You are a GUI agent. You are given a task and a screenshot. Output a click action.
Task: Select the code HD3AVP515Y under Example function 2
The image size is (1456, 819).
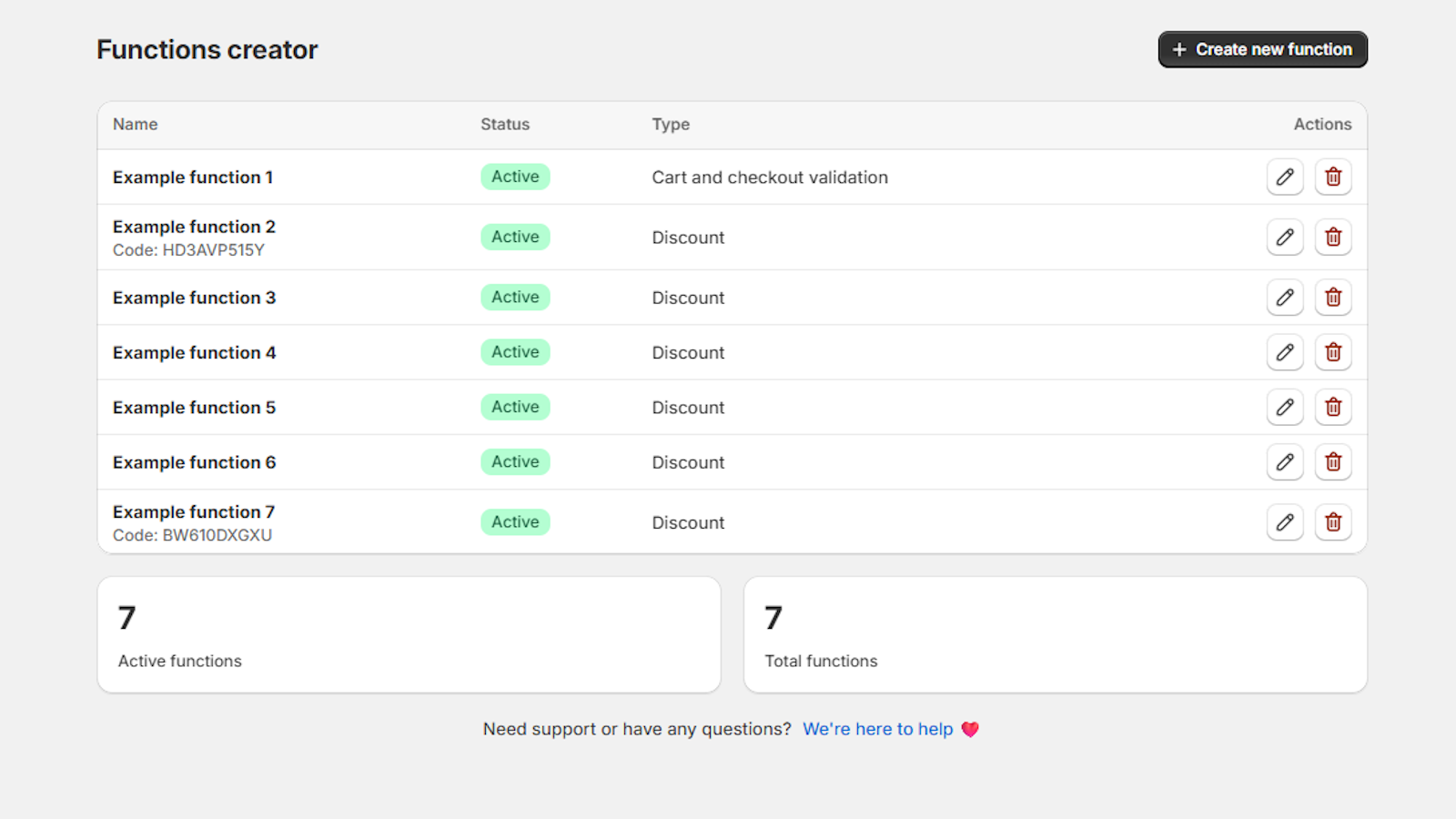(x=188, y=250)
